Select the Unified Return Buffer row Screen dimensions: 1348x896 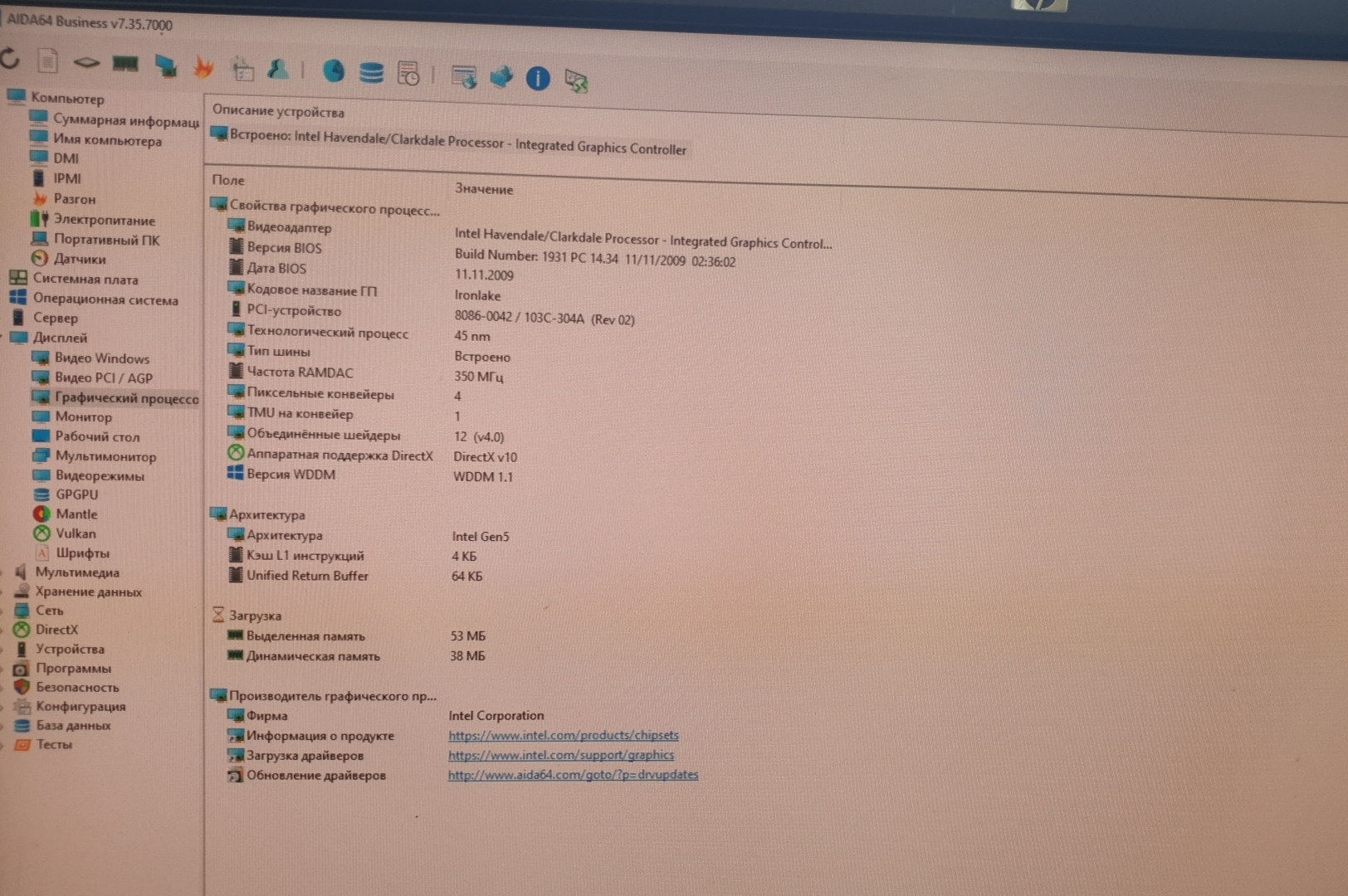[x=354, y=576]
